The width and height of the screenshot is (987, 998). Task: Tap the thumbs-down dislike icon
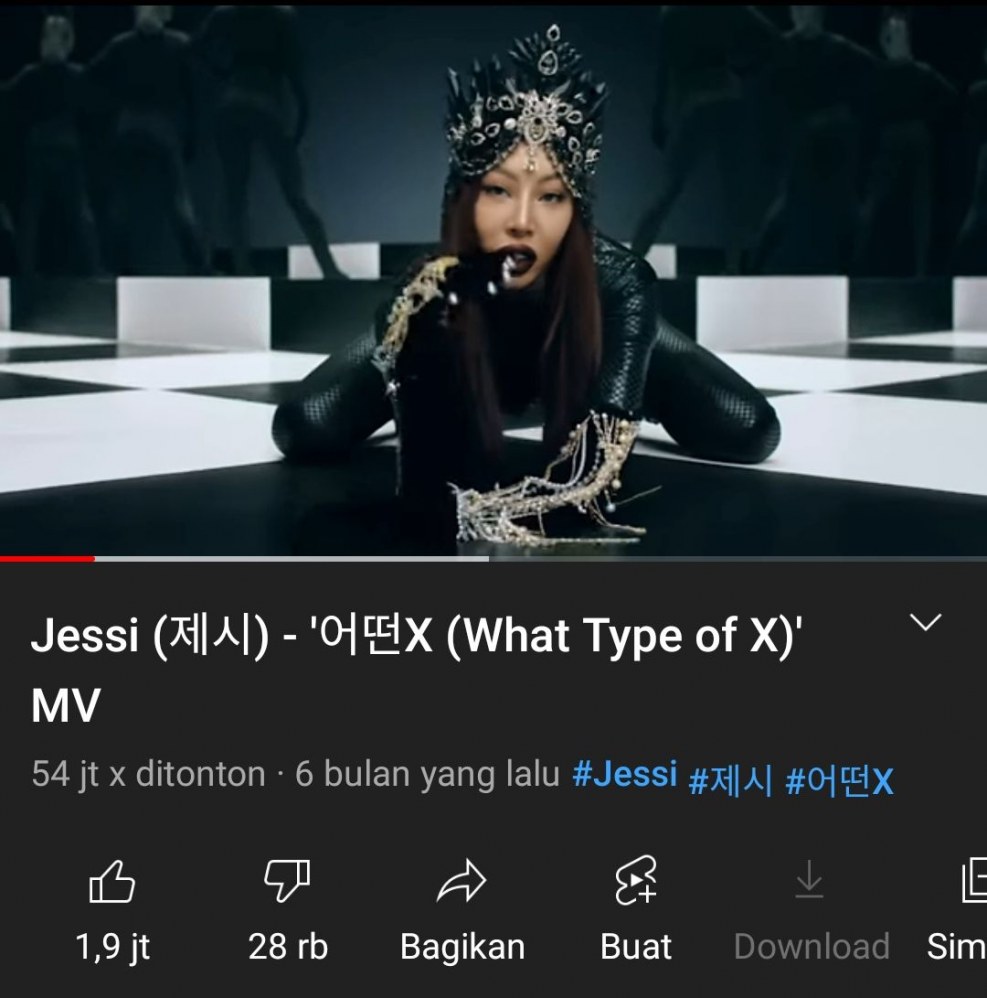[x=287, y=882]
